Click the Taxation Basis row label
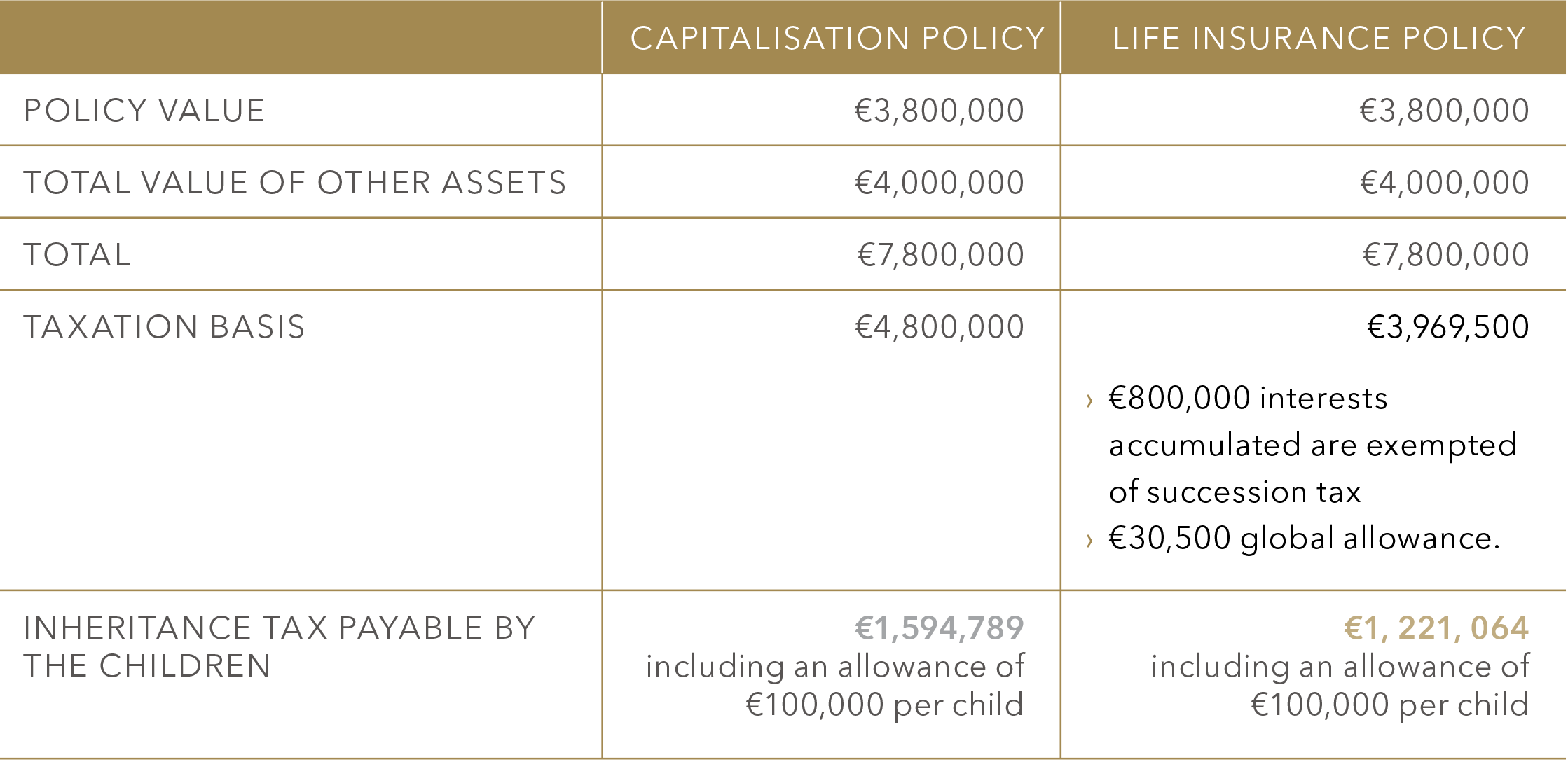This screenshot has width=1568, height=762. 164,327
